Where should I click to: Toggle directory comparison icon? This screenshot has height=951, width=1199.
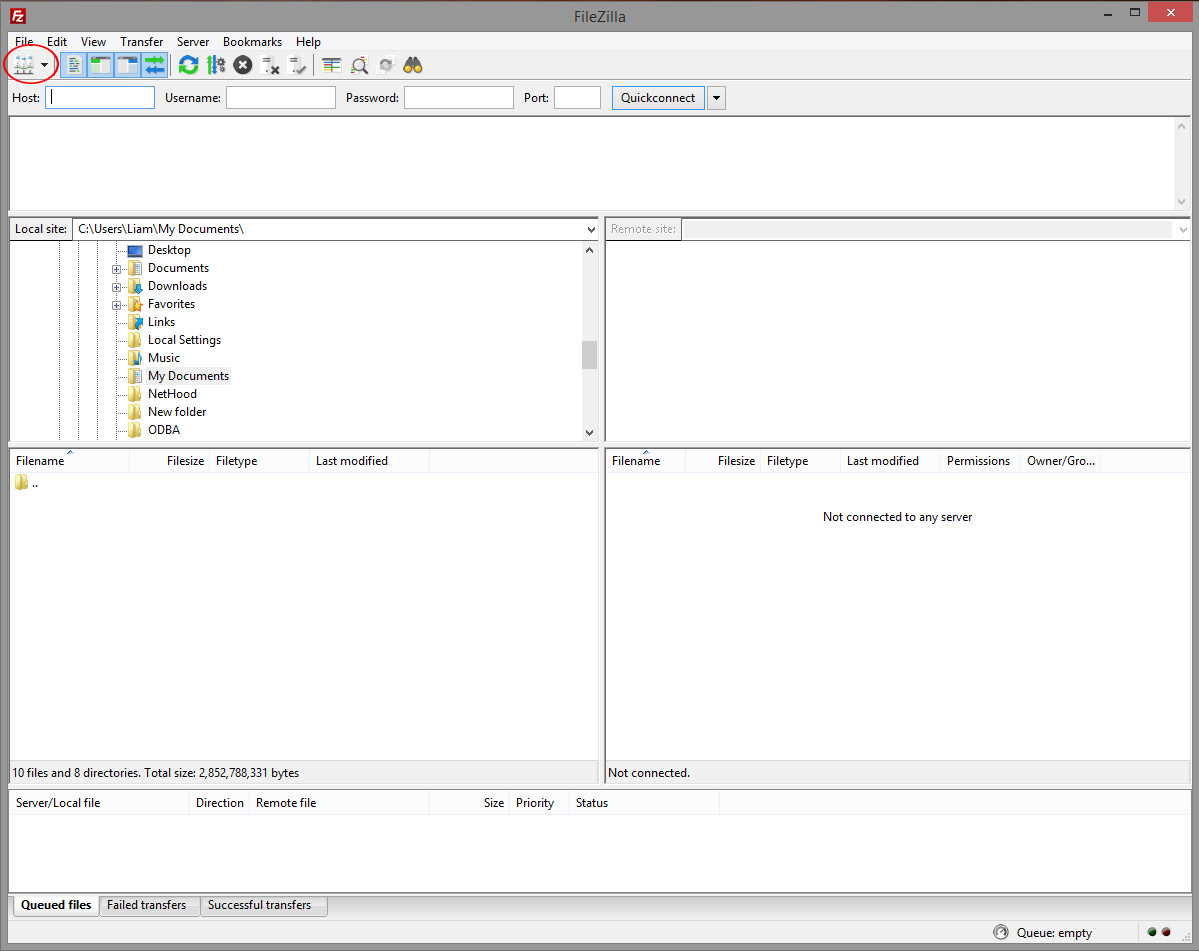point(359,66)
